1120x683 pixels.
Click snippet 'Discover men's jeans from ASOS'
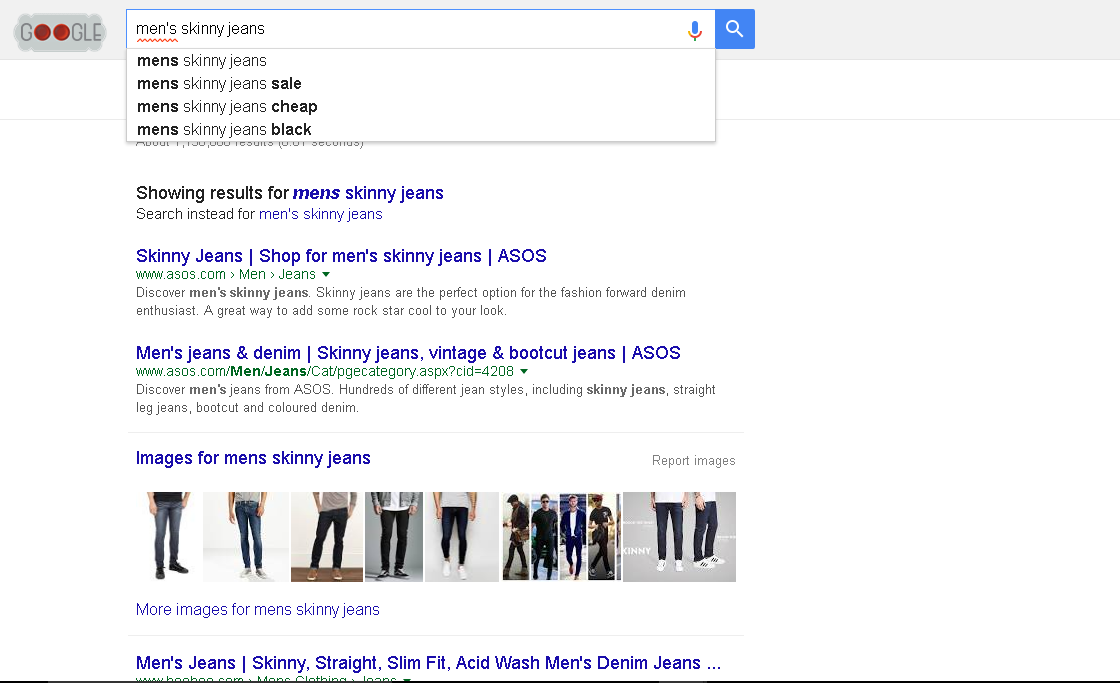[x=426, y=399]
